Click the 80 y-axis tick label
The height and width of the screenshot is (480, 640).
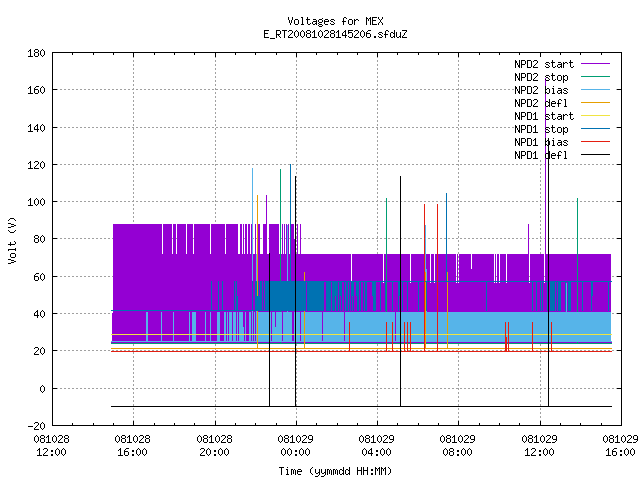coord(39,239)
